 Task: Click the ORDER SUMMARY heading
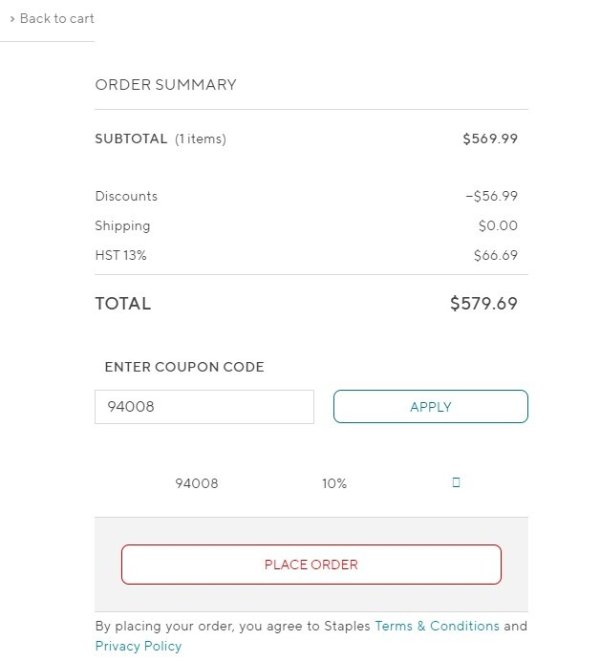click(x=166, y=85)
